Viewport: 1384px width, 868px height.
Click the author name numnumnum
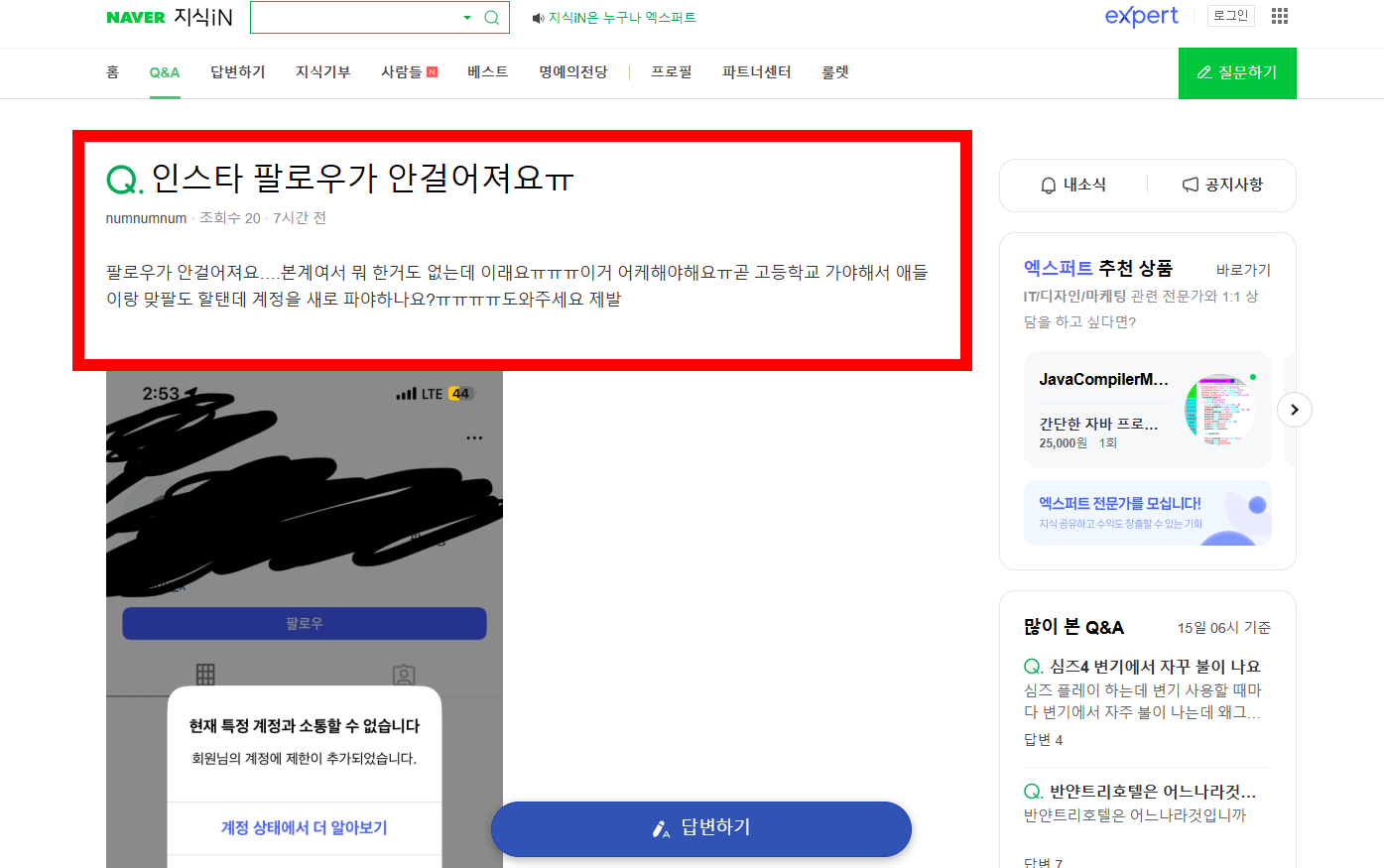146,218
